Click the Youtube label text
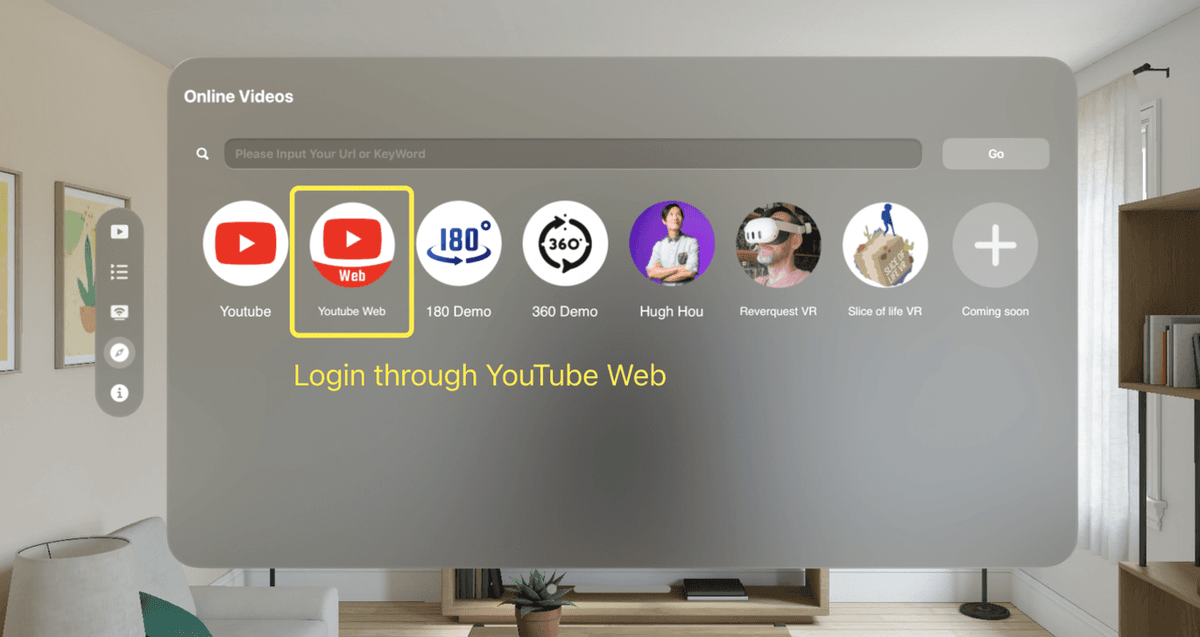Viewport: 1200px width, 637px height. click(245, 311)
